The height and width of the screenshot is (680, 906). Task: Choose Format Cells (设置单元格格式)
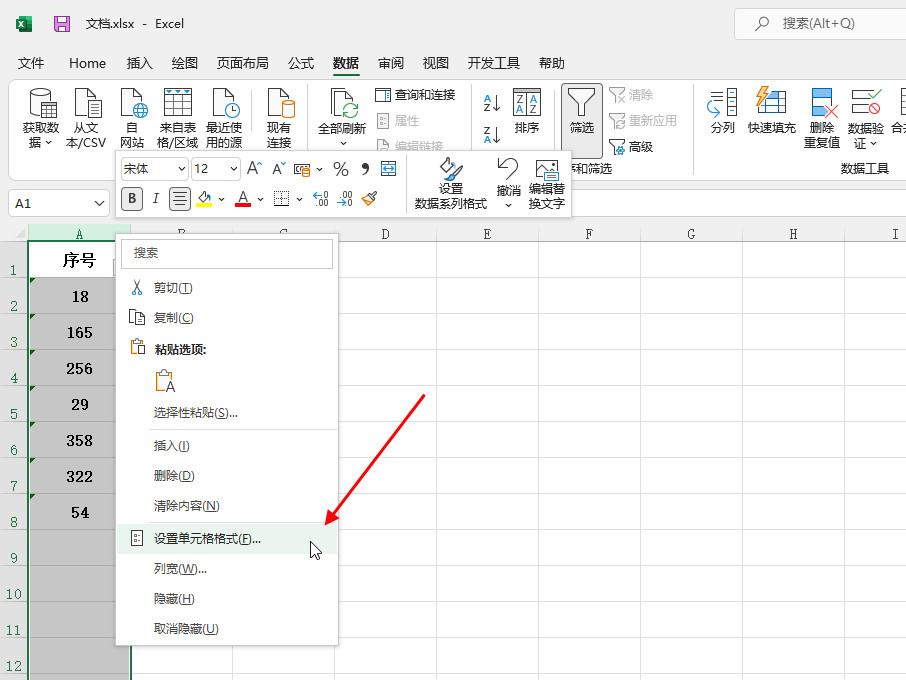pyautogui.click(x=226, y=538)
